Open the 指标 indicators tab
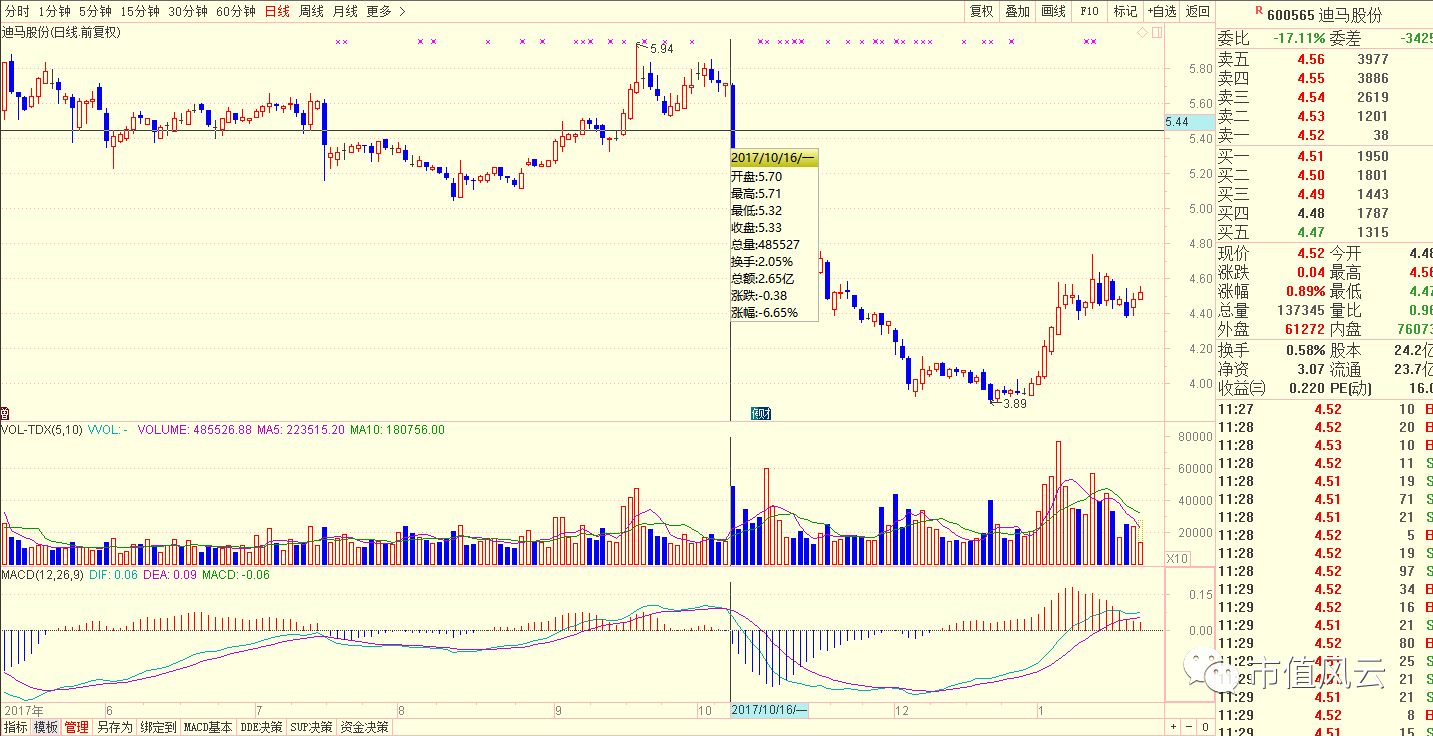Viewport: 1433px width, 736px height. 15,727
